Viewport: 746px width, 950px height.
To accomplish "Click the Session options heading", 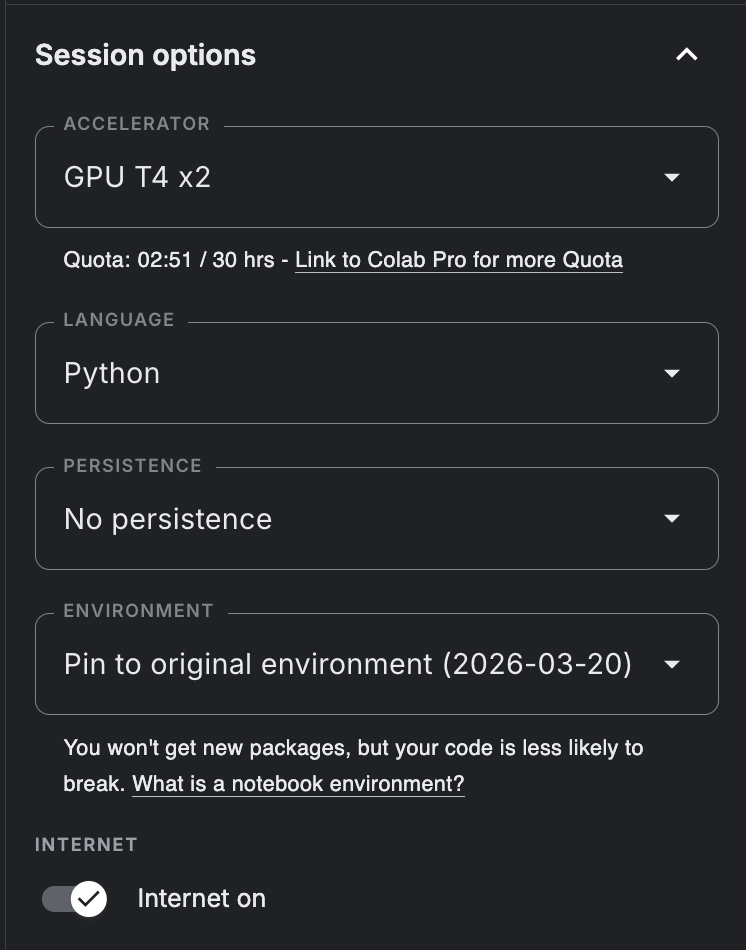I will pyautogui.click(x=145, y=55).
